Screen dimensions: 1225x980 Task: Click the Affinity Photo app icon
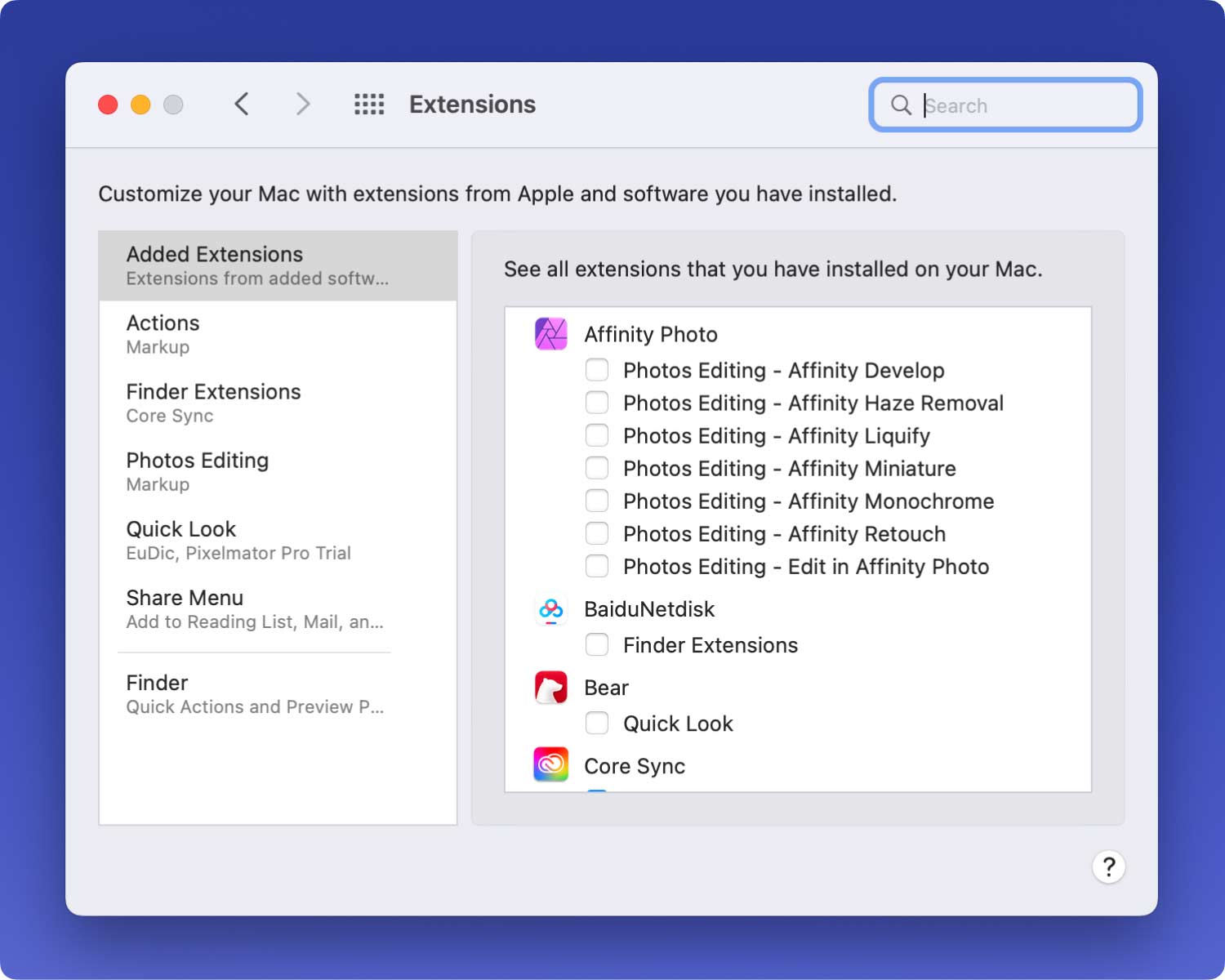[551, 334]
